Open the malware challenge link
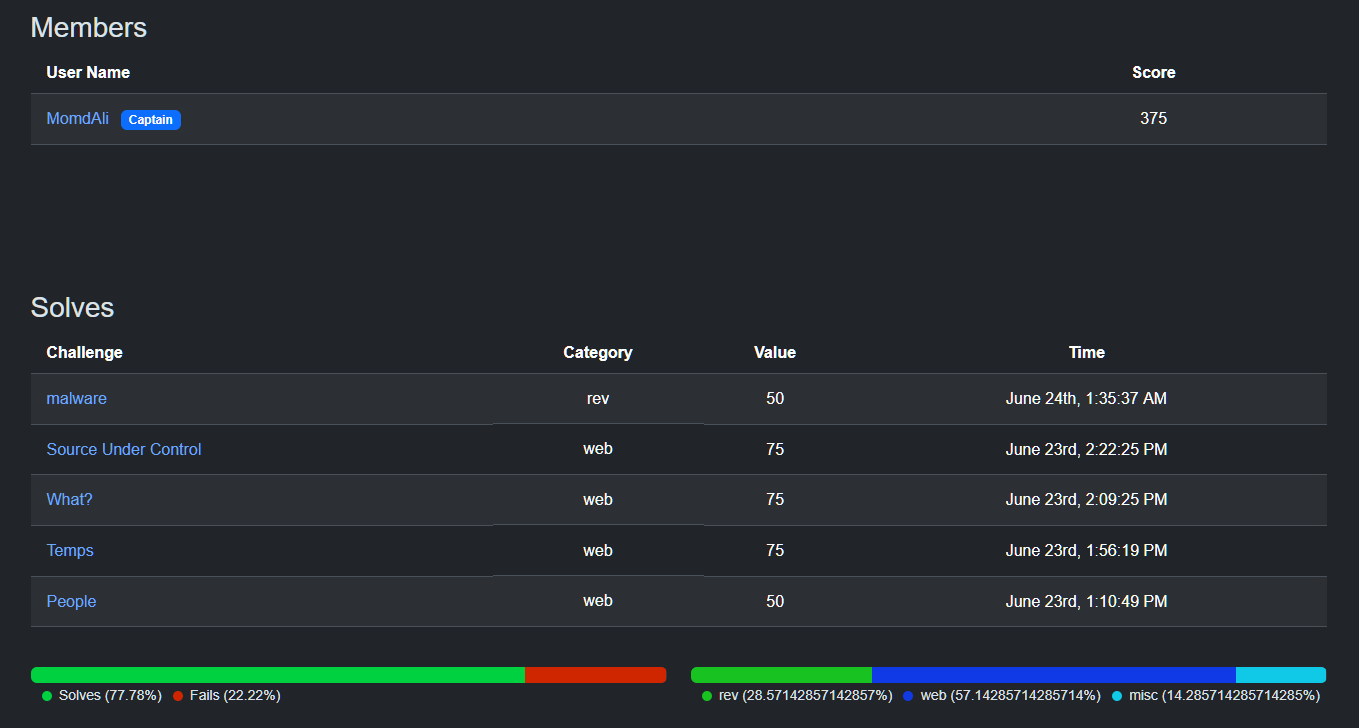1359x728 pixels. (x=77, y=399)
